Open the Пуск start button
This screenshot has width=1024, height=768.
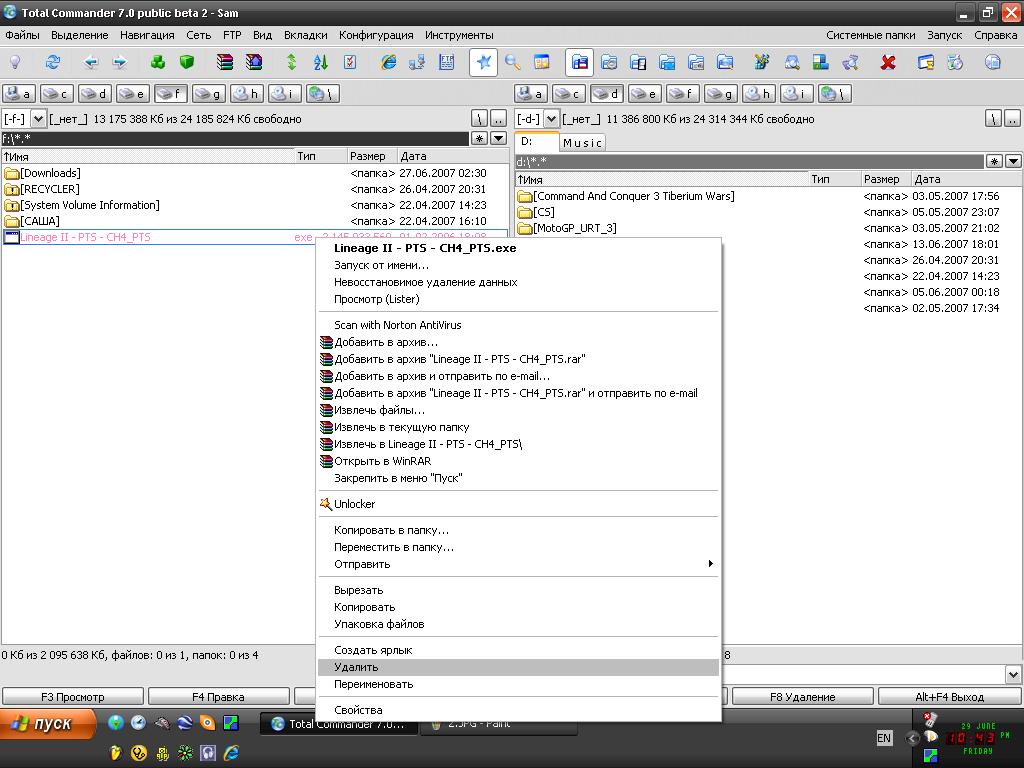[x=47, y=724]
